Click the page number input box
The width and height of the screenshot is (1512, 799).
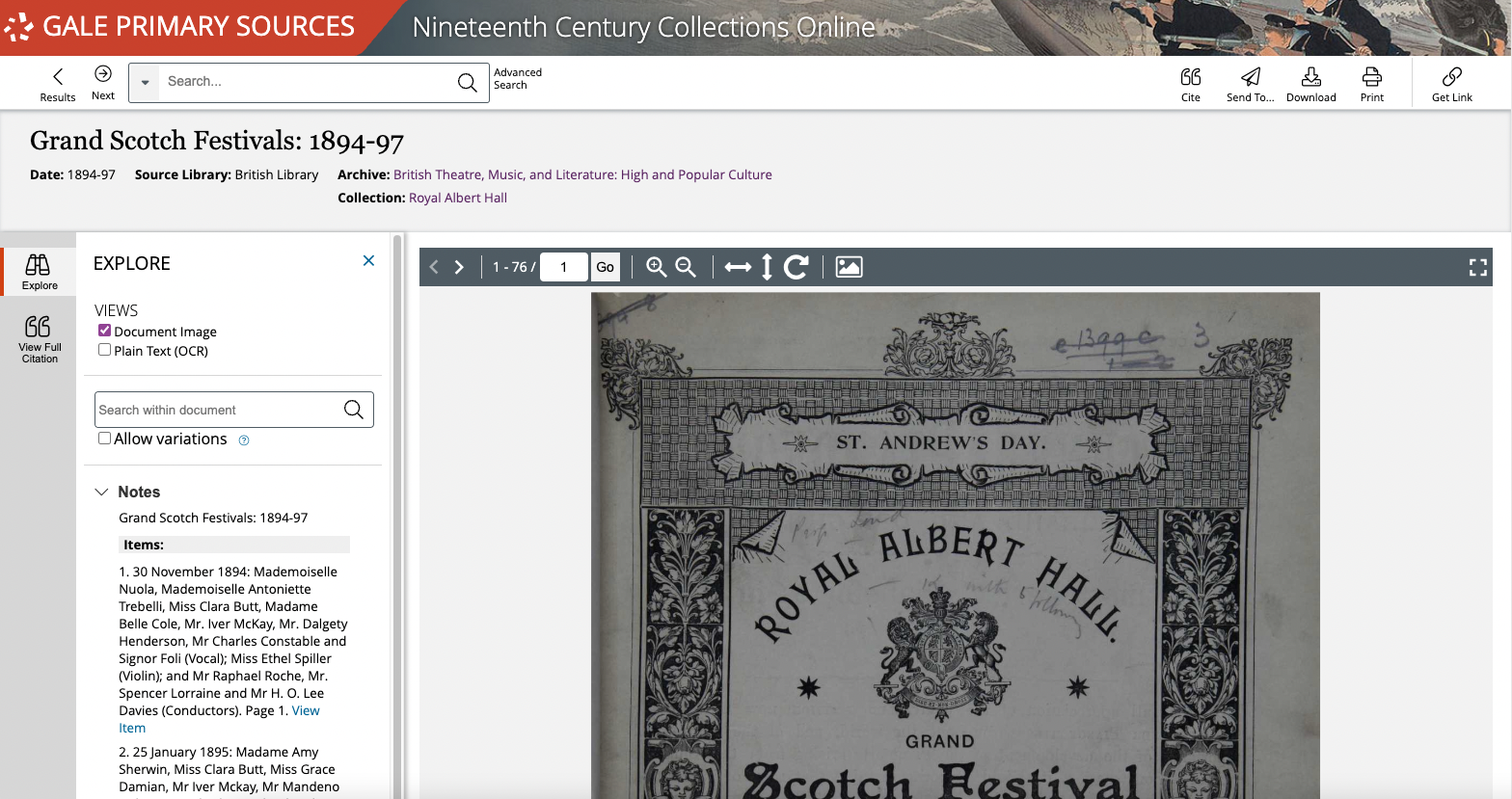click(x=563, y=267)
